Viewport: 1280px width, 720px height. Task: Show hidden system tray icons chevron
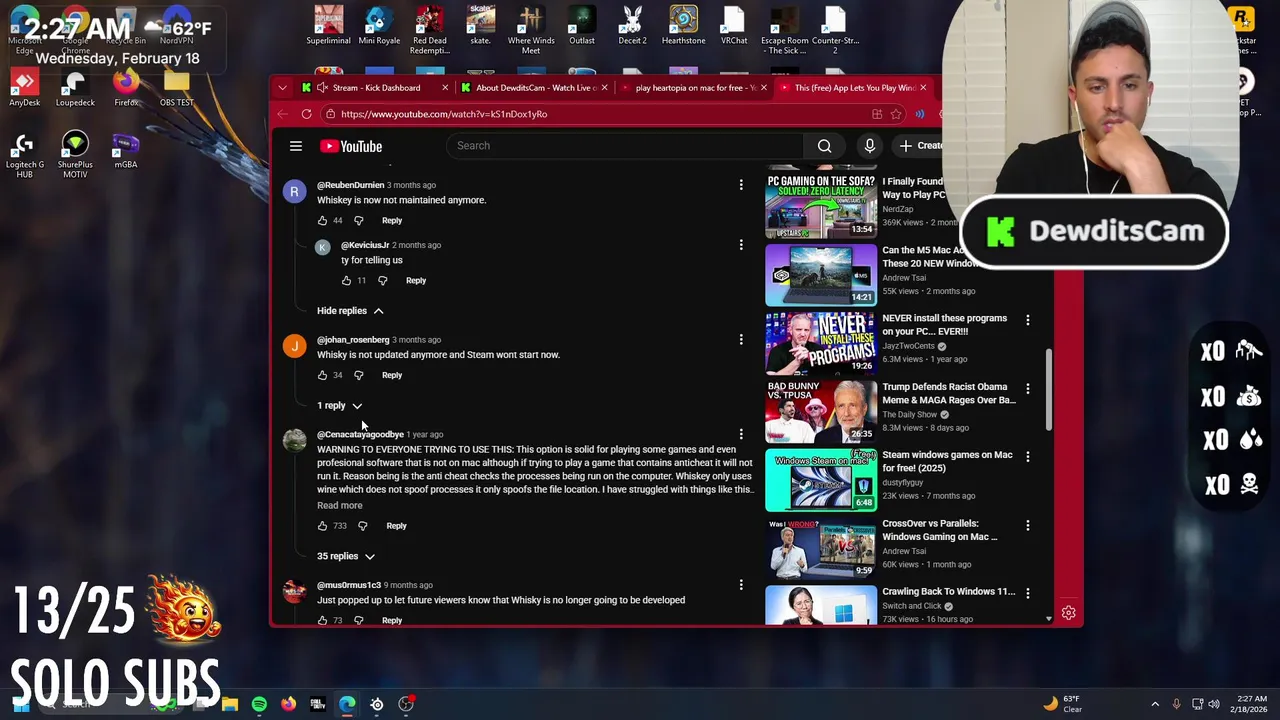[x=1155, y=704]
